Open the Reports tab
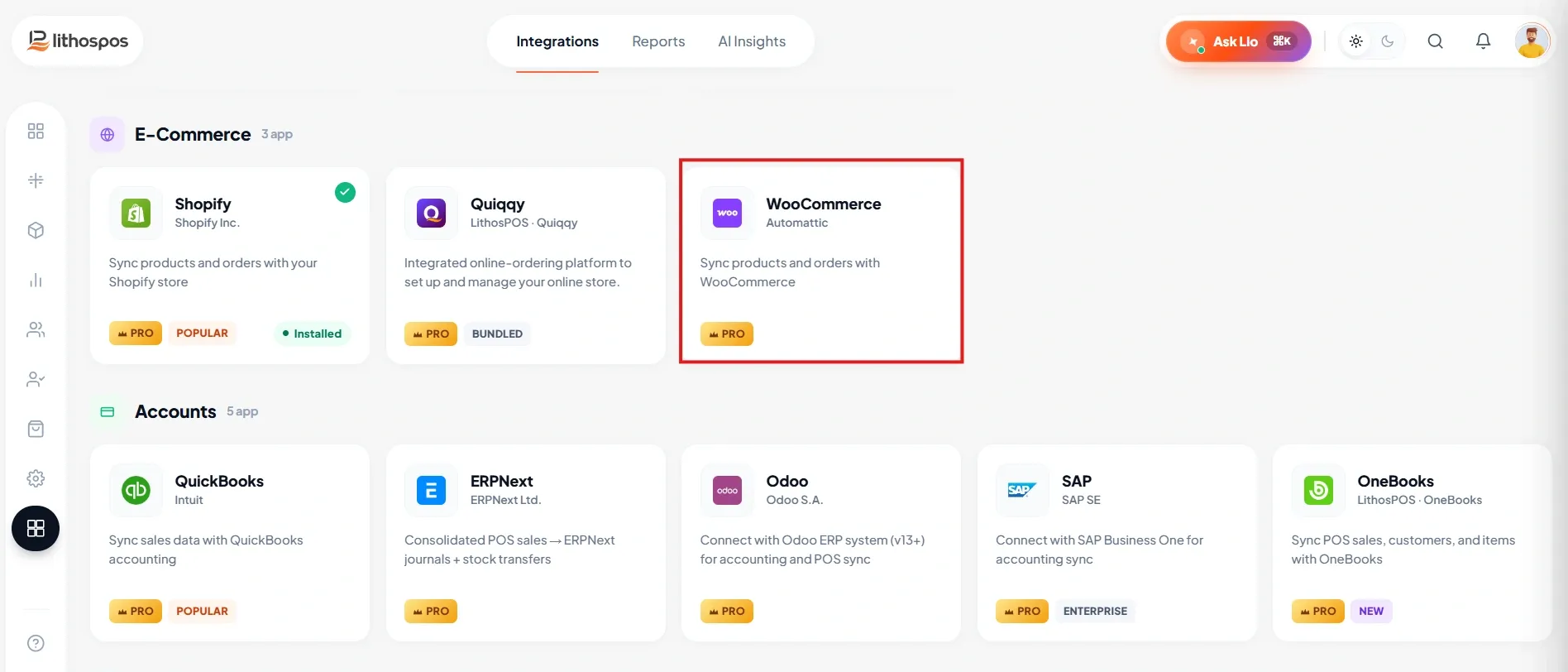Viewport: 1568px width, 672px height. 658,41
